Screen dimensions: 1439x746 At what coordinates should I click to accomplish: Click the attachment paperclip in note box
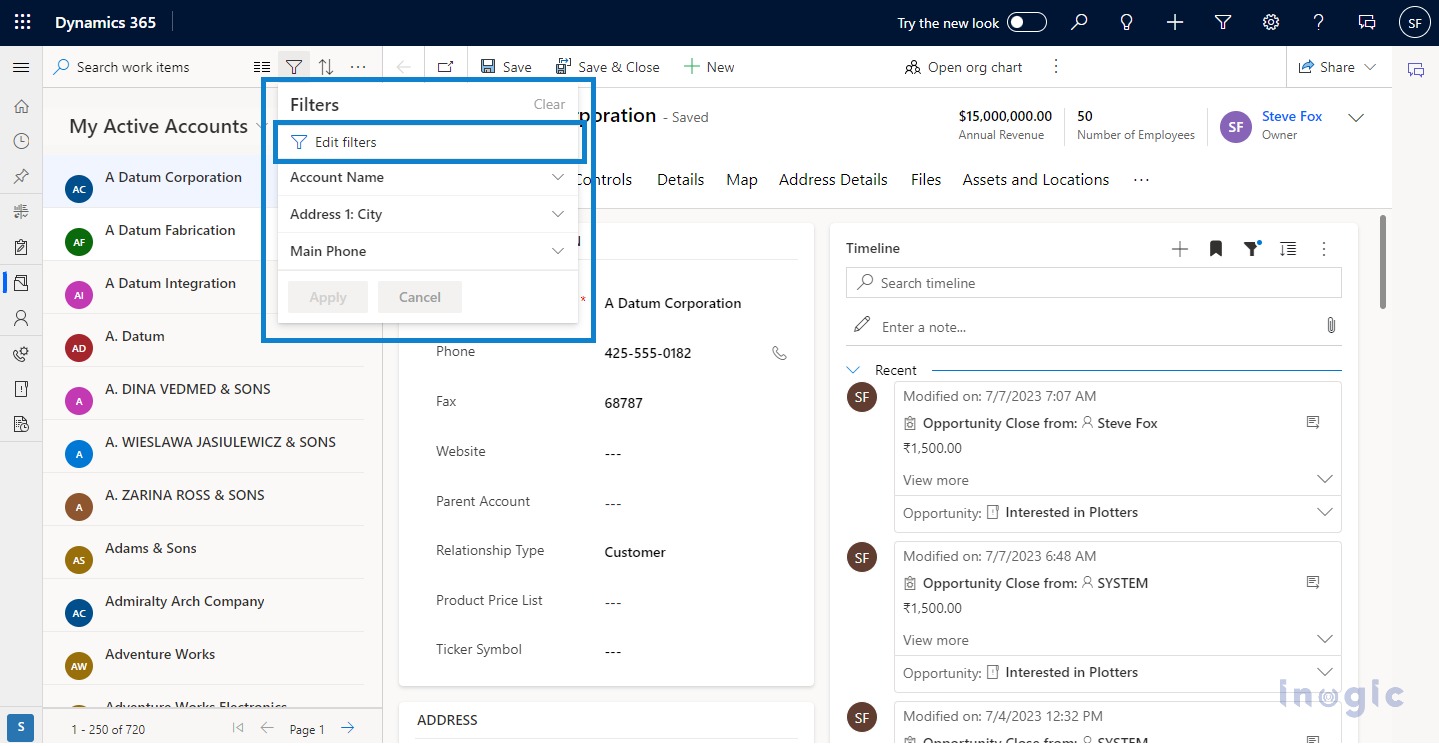[x=1331, y=326]
